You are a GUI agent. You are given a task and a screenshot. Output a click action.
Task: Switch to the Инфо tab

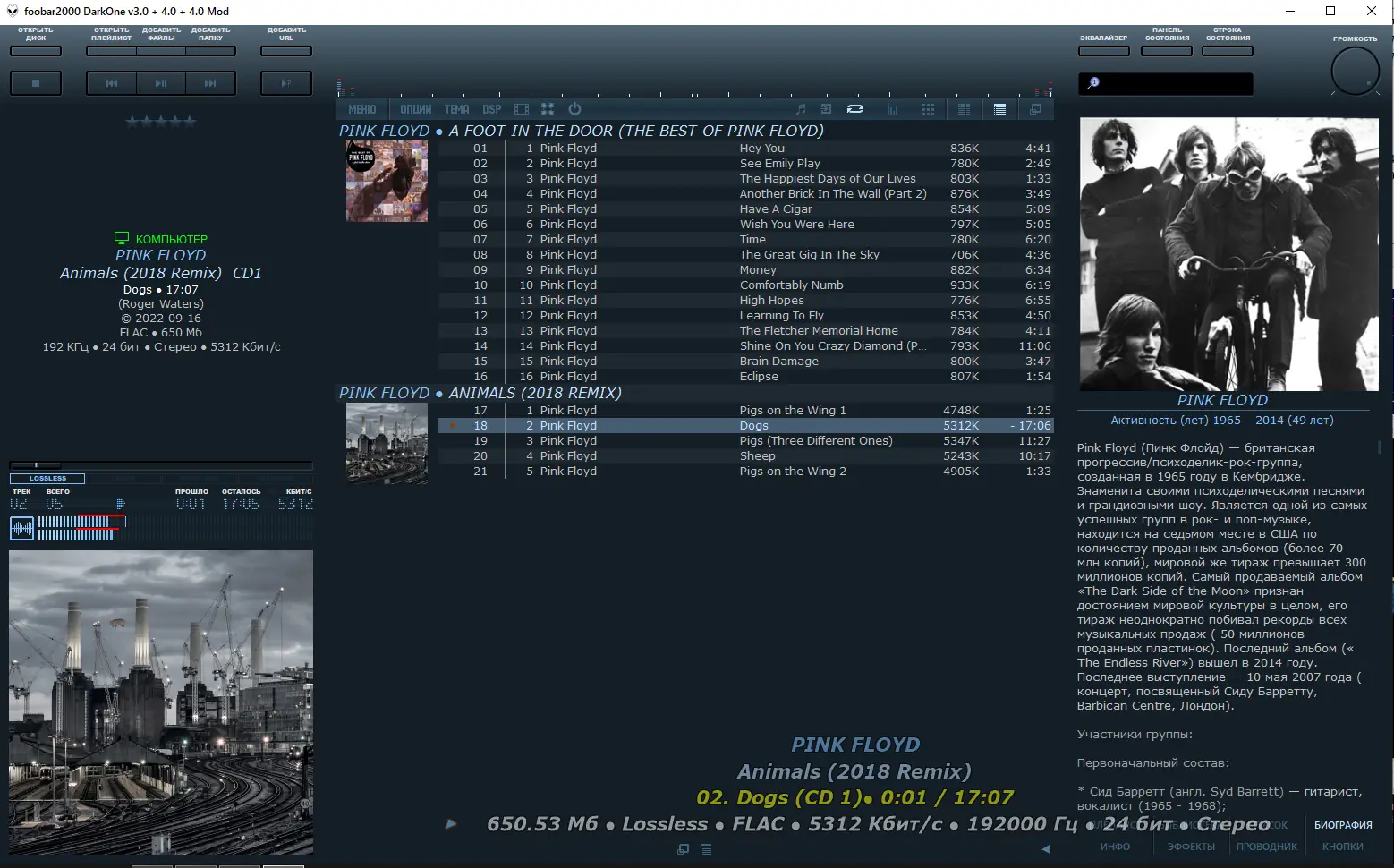[x=1115, y=847]
